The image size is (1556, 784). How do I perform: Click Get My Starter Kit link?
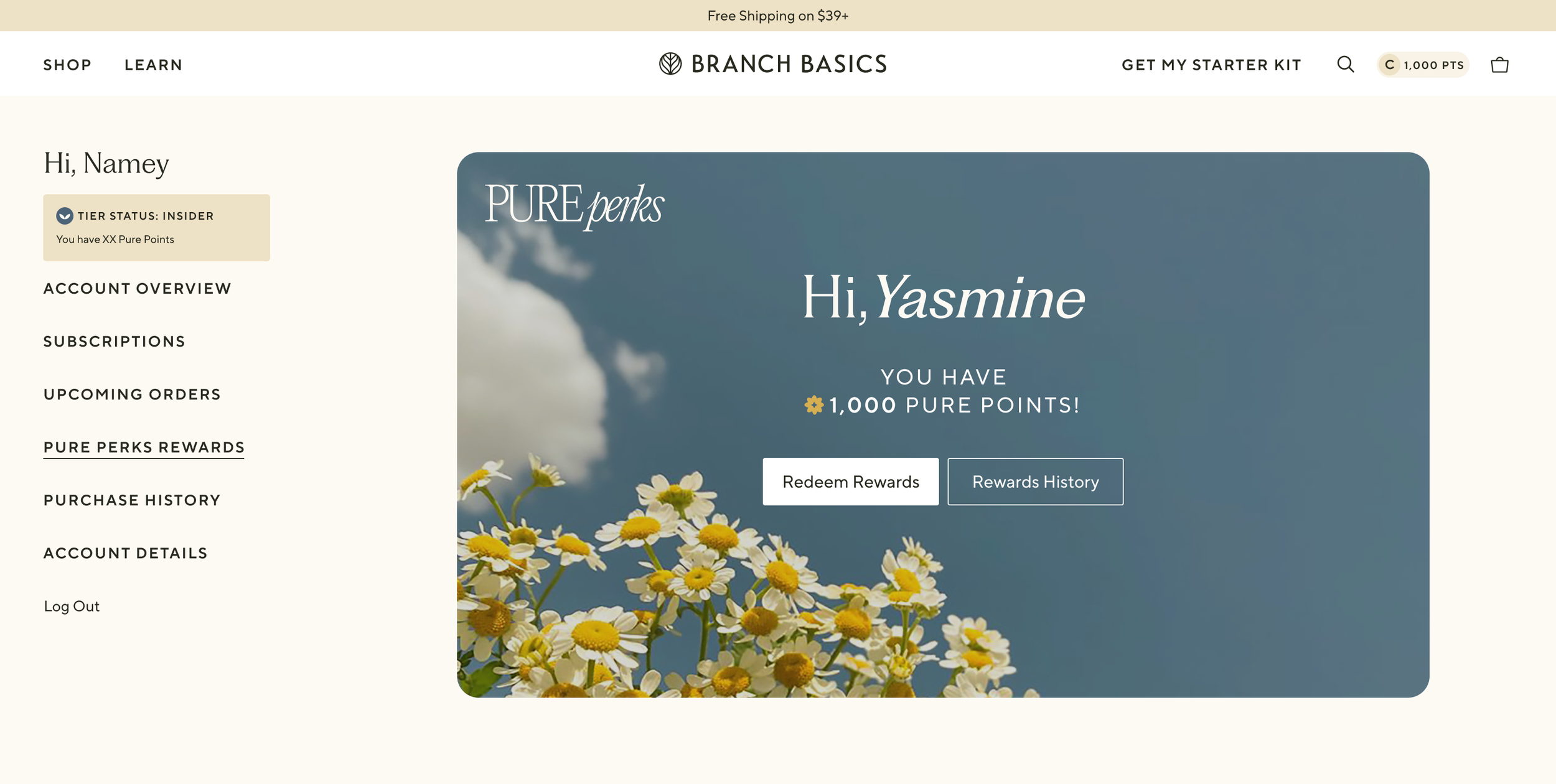click(x=1211, y=65)
